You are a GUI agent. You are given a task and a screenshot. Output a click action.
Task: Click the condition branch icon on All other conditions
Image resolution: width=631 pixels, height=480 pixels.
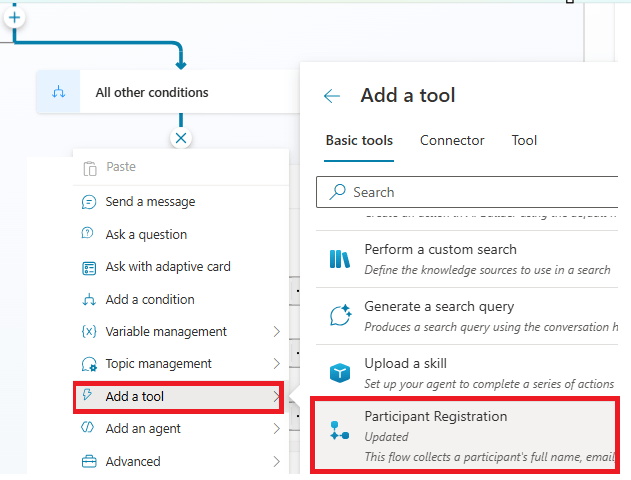pyautogui.click(x=58, y=93)
